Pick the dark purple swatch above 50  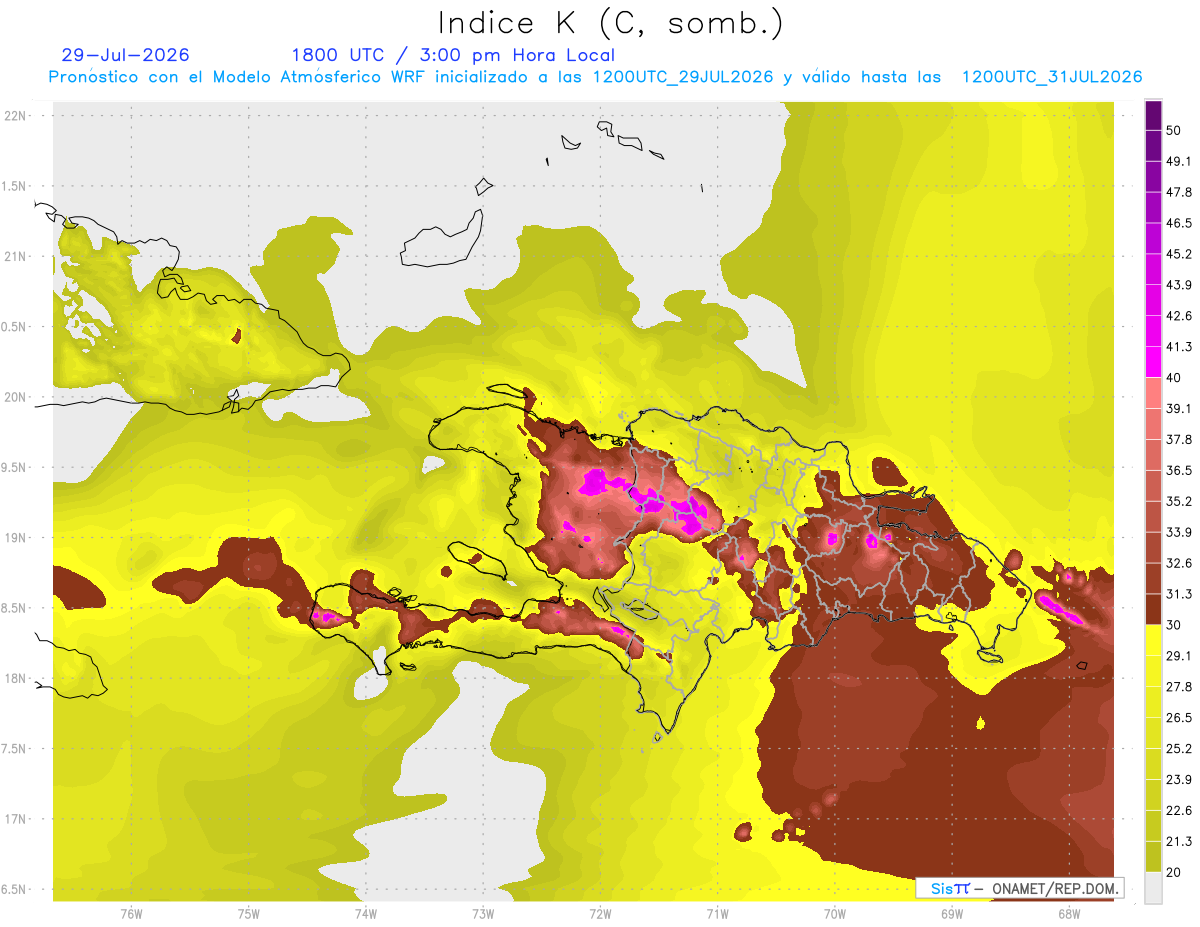click(1153, 116)
